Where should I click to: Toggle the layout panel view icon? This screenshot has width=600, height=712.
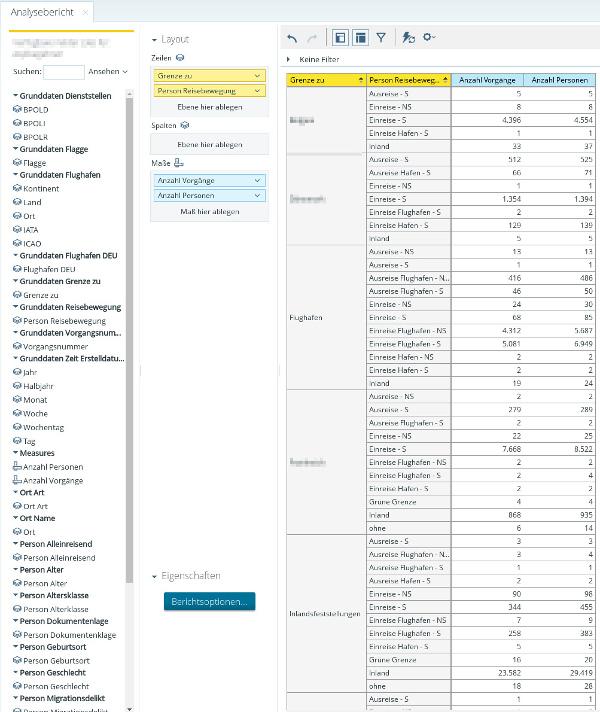click(340, 38)
